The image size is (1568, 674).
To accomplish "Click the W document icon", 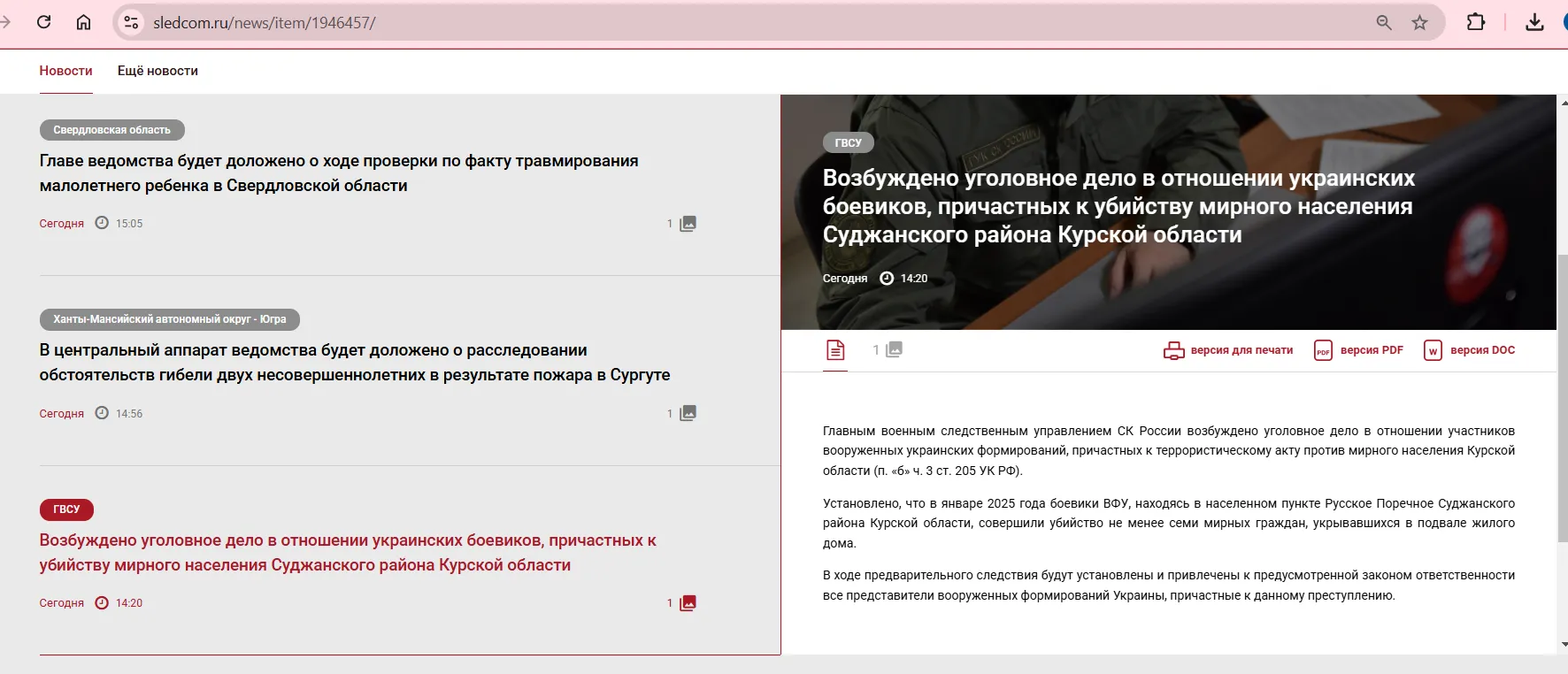I will pos(1433,351).
